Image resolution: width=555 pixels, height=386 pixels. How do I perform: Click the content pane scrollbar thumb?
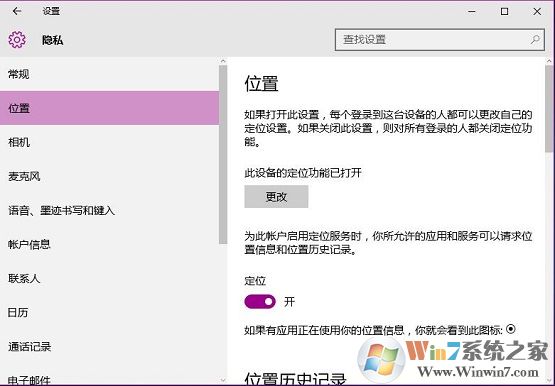(549, 108)
